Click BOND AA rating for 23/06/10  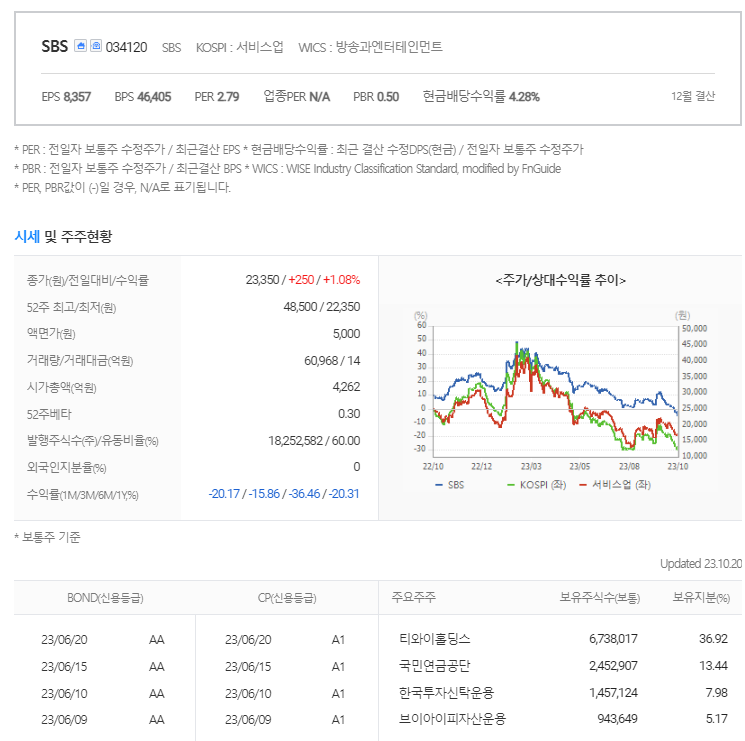(x=157, y=694)
